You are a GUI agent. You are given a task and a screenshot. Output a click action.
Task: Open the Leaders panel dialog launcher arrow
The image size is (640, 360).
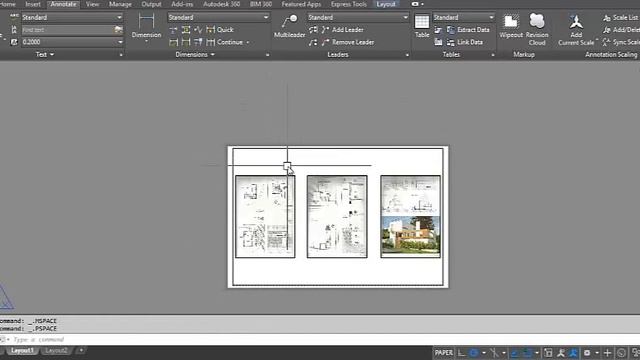click(407, 55)
